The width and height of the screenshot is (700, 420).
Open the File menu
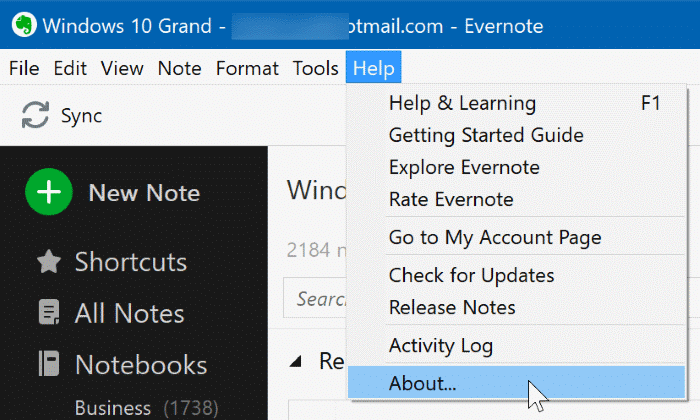[x=24, y=68]
